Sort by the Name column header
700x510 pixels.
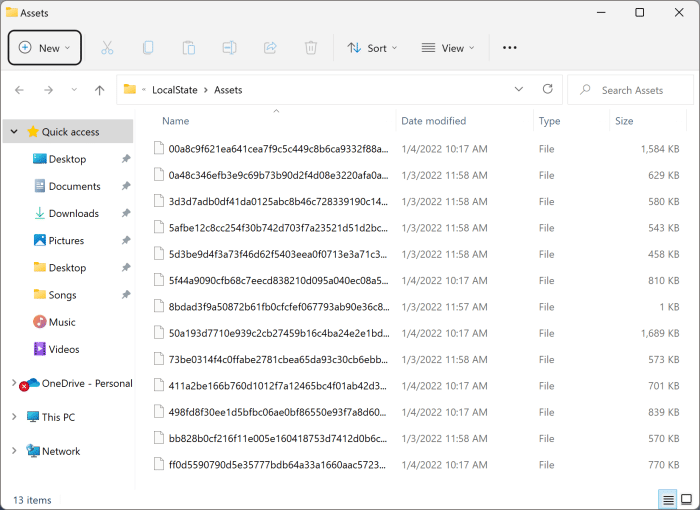click(175, 121)
